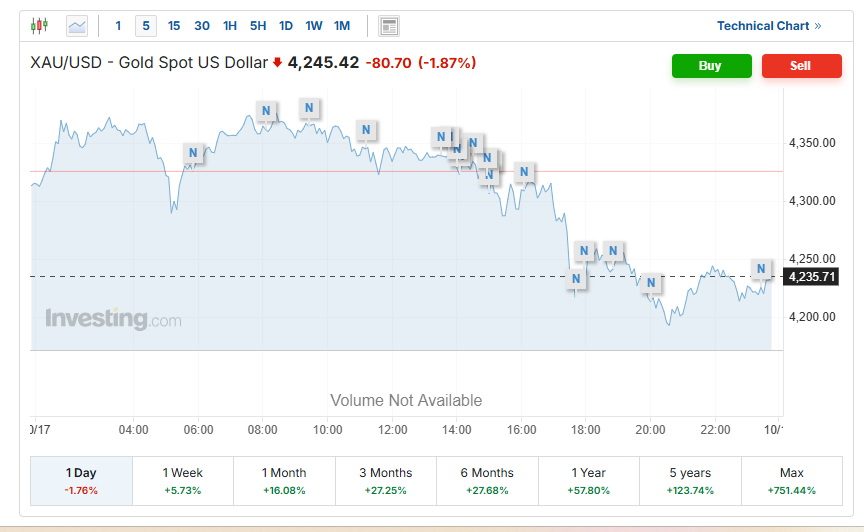The width and height of the screenshot is (864, 532).
Task: Select the 1-minute interval
Action: (x=118, y=26)
